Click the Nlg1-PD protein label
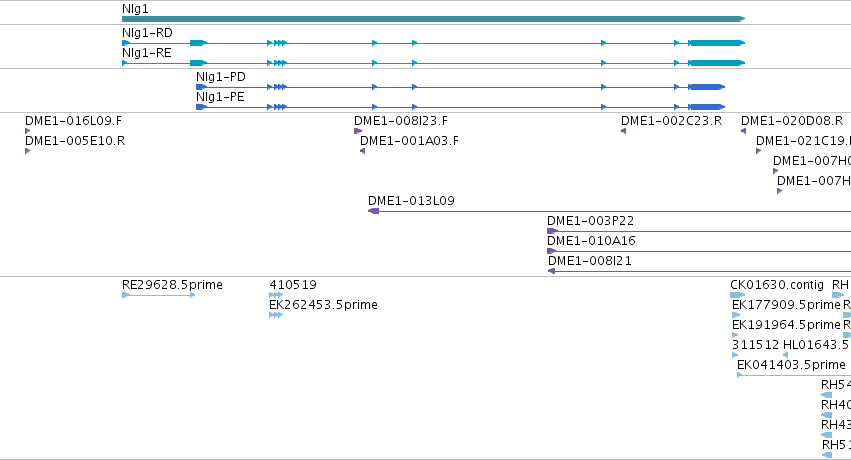 pos(220,77)
